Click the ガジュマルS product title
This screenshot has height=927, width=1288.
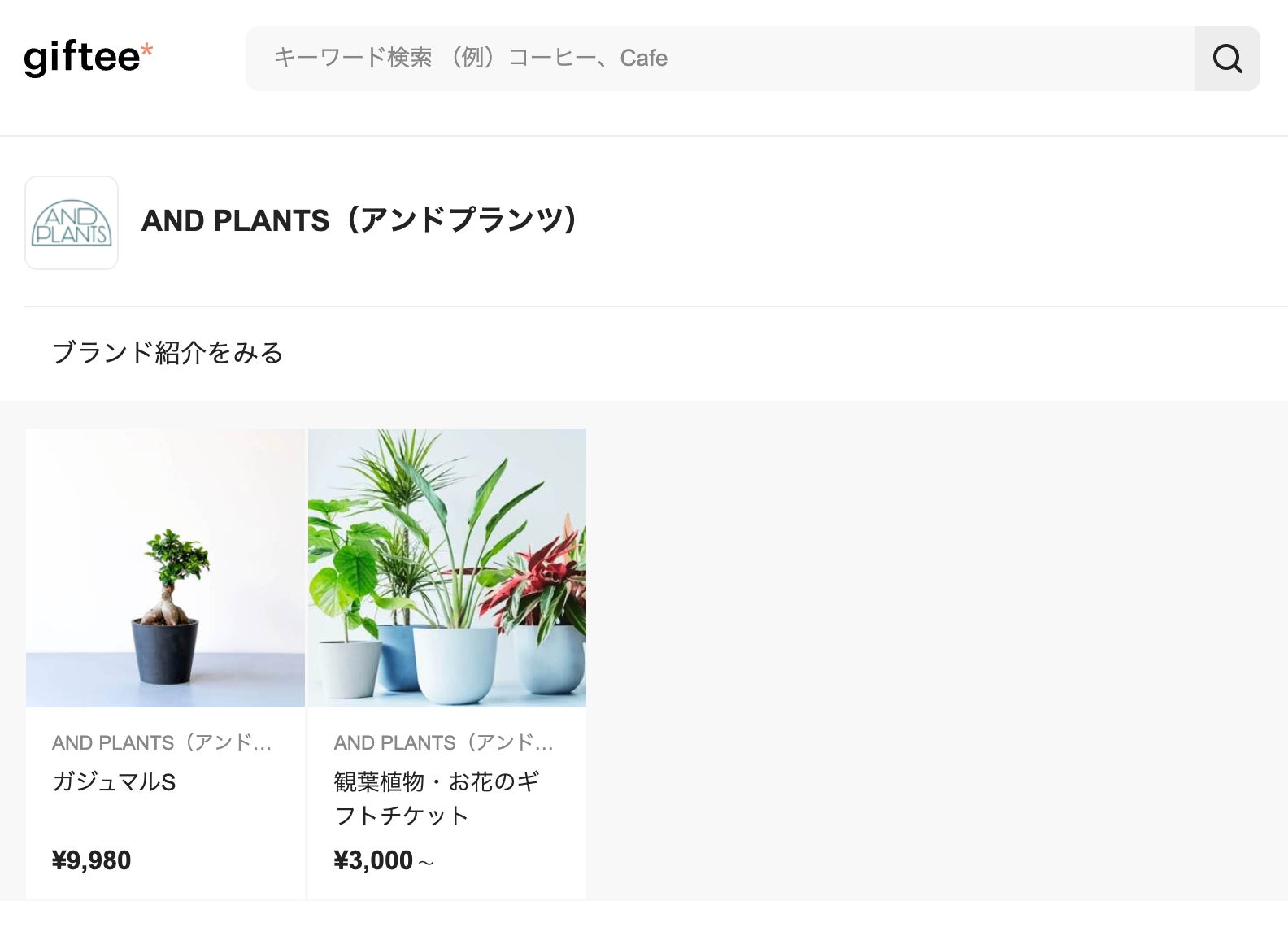point(114,781)
